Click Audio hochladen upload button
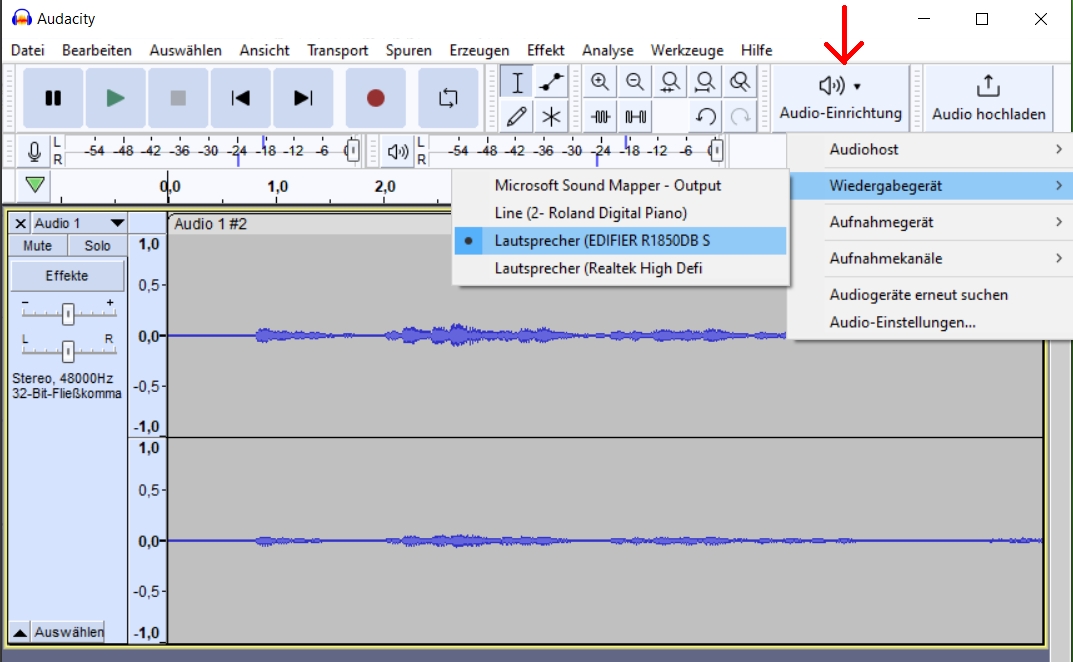 click(988, 98)
